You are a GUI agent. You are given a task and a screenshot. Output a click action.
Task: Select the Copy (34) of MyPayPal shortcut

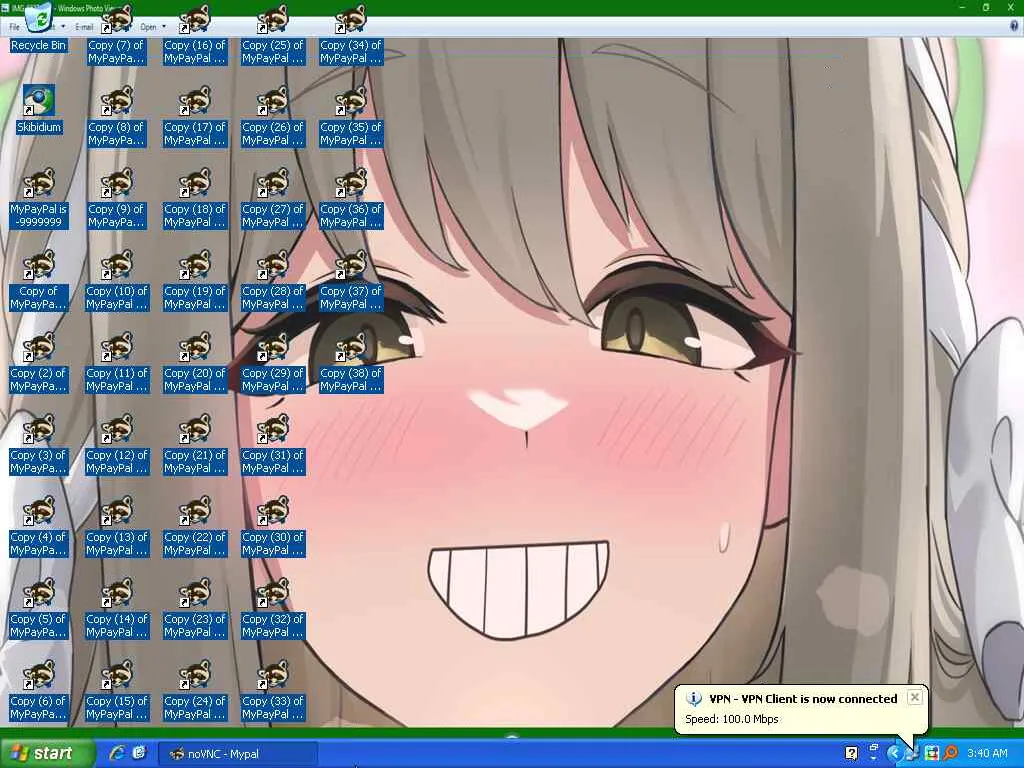point(351,34)
